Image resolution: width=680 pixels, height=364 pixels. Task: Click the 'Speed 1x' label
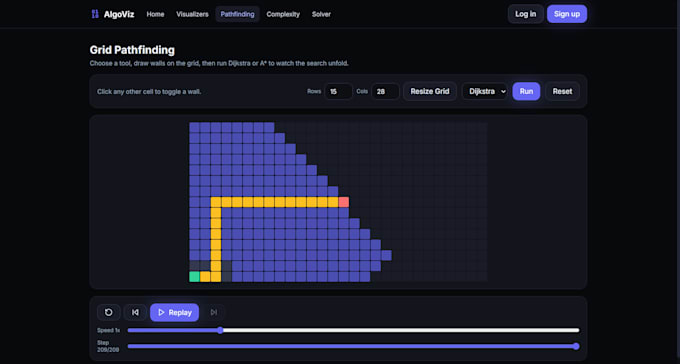108,330
